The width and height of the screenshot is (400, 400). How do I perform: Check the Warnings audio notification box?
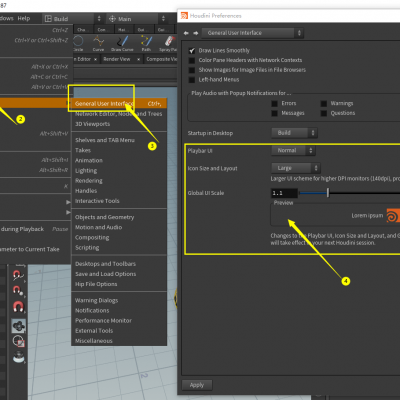click(x=324, y=104)
